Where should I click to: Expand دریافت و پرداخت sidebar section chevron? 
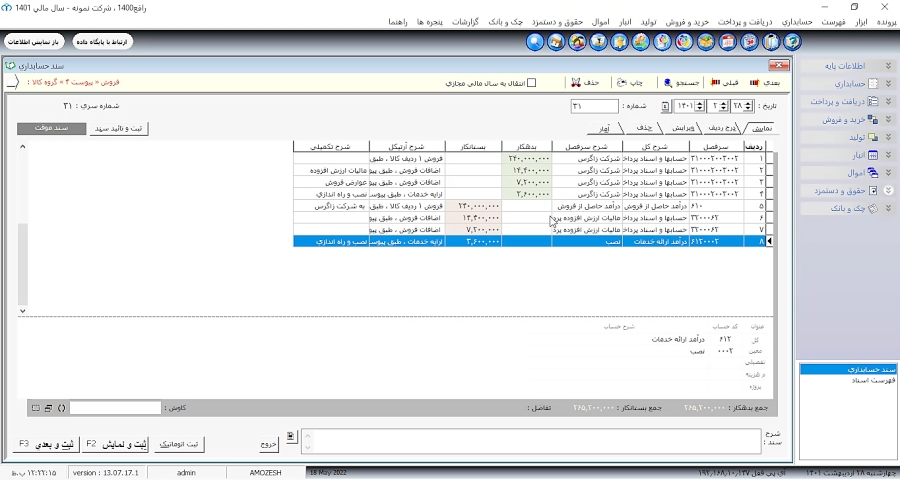point(888,102)
